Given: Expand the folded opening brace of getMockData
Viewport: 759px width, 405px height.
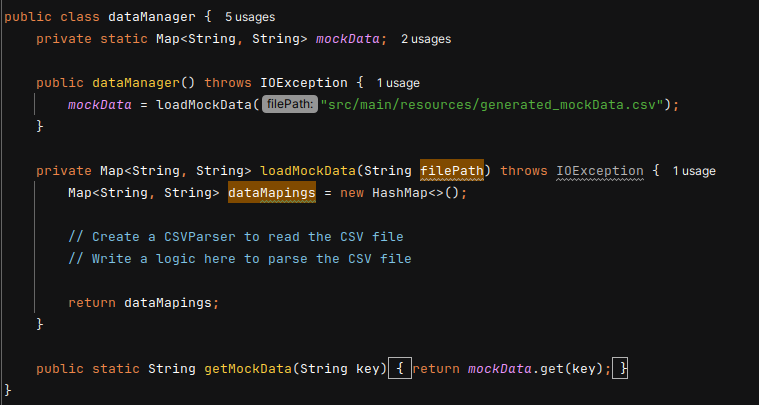Looking at the screenshot, I should pyautogui.click(x=398, y=369).
